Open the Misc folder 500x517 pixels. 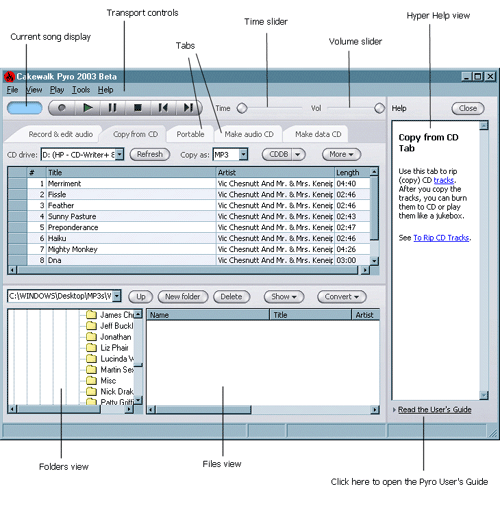tap(101, 381)
